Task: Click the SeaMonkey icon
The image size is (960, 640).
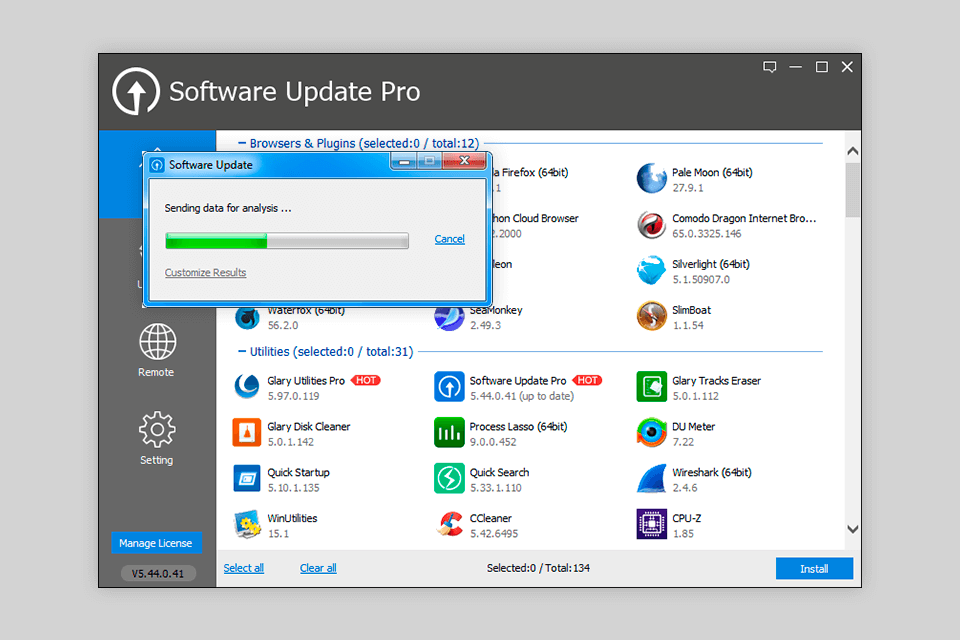Action: pyautogui.click(x=449, y=318)
